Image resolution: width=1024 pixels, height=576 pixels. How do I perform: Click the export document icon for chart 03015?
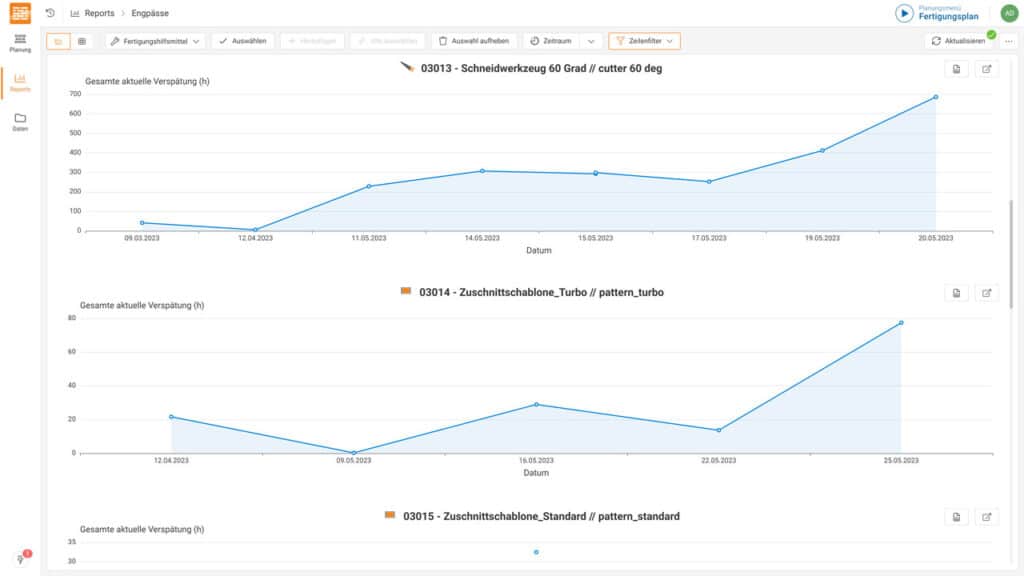tap(956, 517)
